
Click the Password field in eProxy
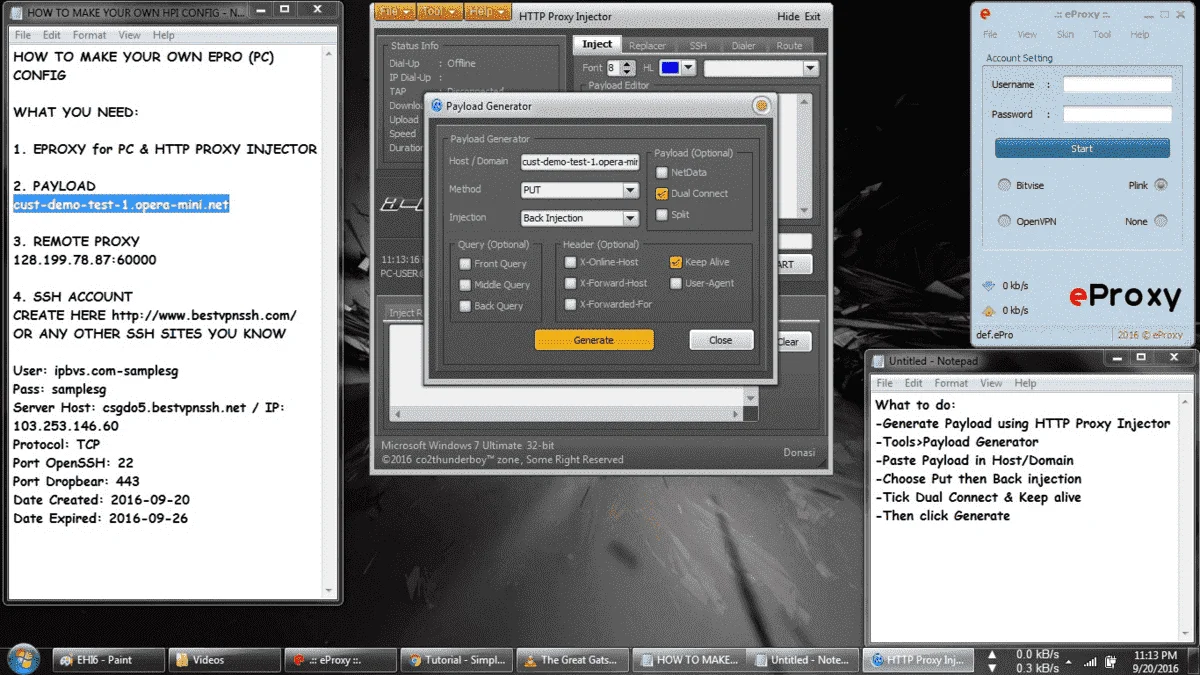pos(1117,114)
